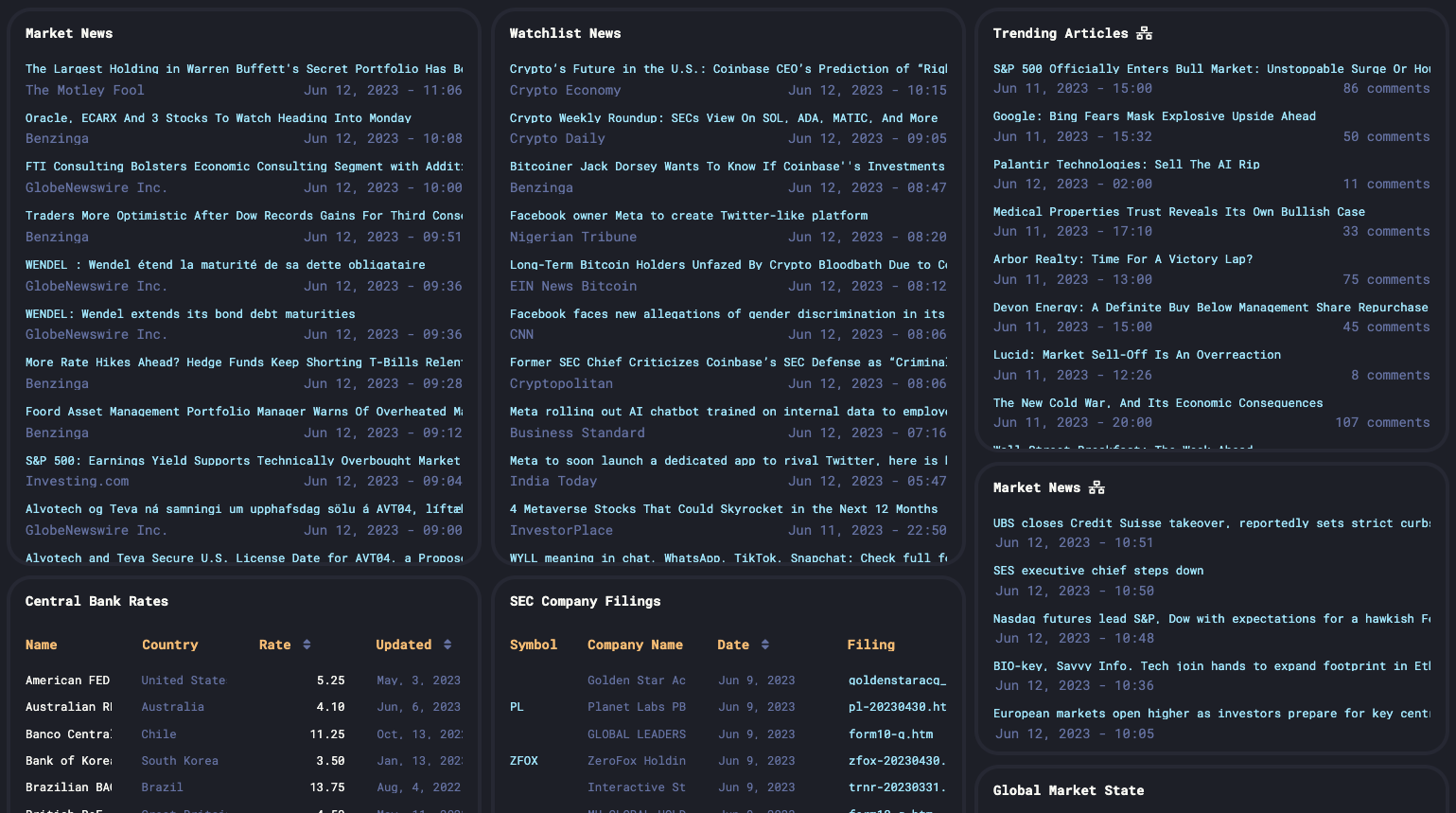Select the American FED row name

pyautogui.click(x=68, y=680)
